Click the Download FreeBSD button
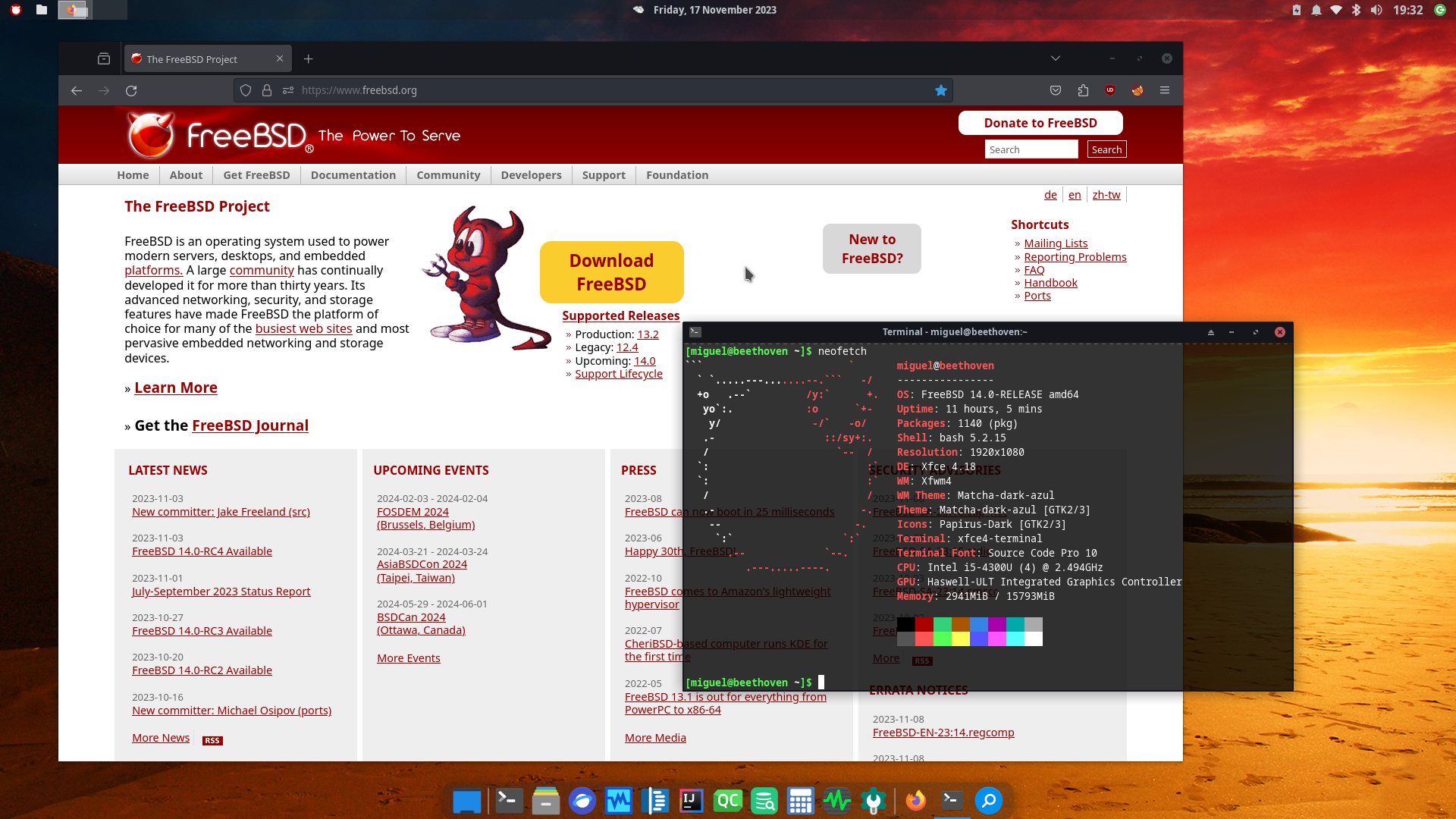The image size is (1456, 819). 611,272
